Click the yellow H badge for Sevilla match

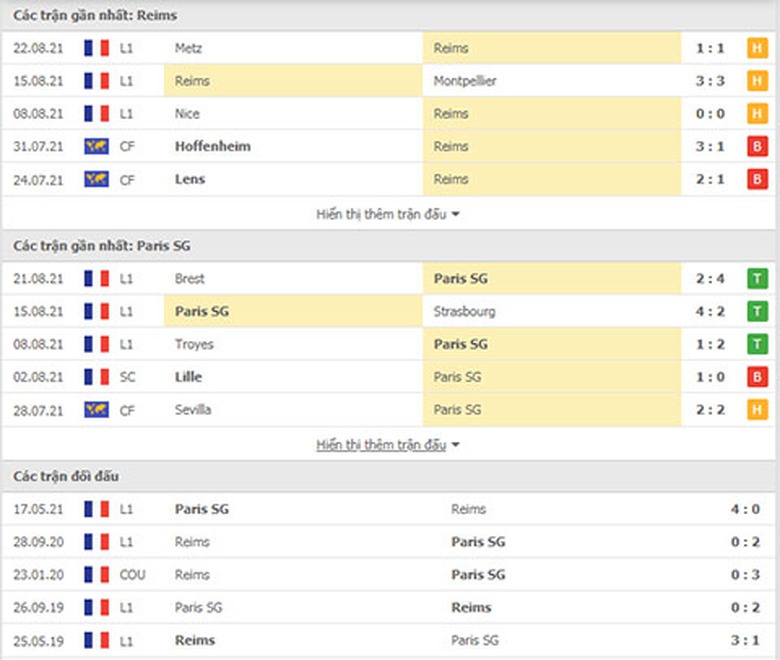(x=757, y=410)
